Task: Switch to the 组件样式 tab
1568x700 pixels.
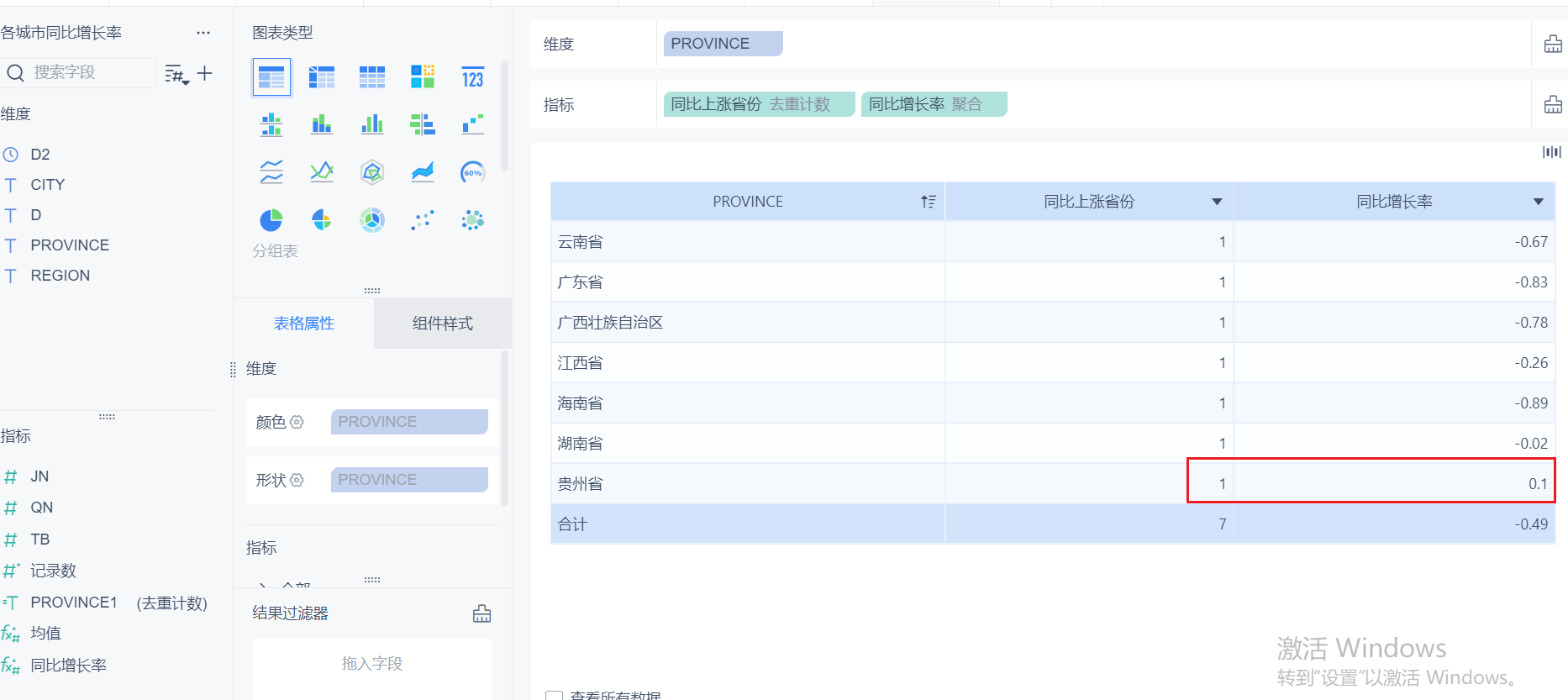Action: [x=443, y=324]
